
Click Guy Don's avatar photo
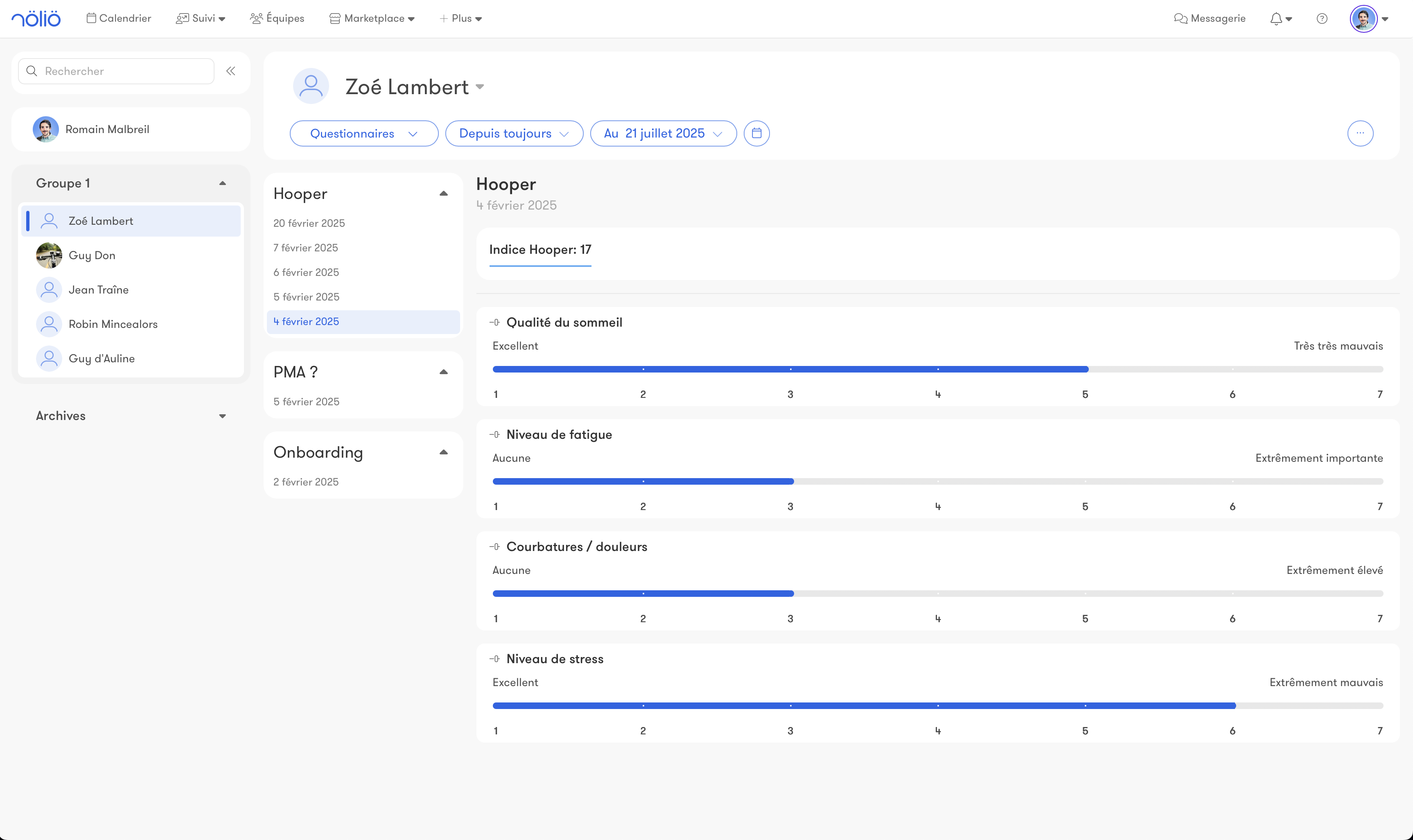click(x=49, y=255)
